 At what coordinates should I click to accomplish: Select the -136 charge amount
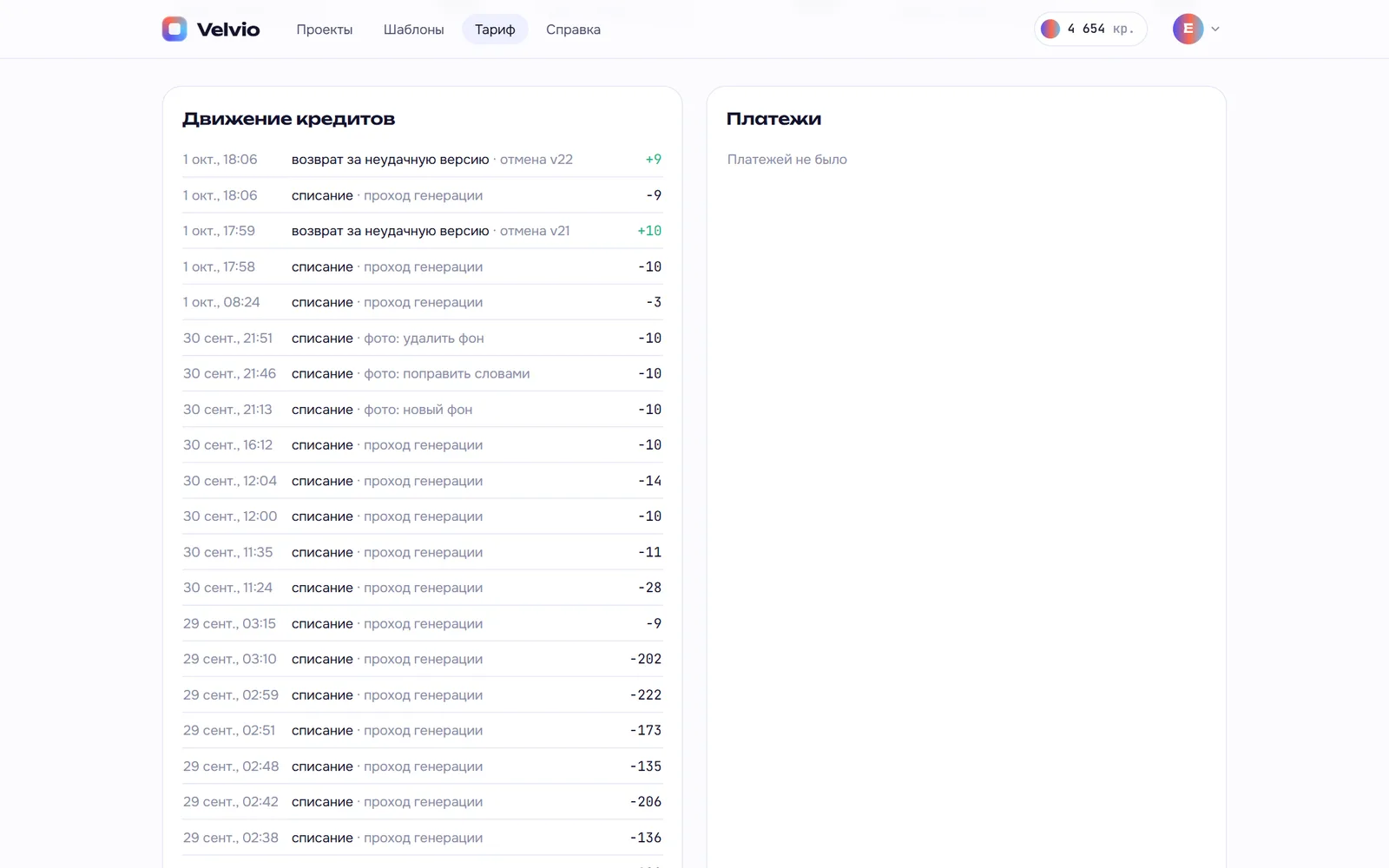(x=646, y=838)
